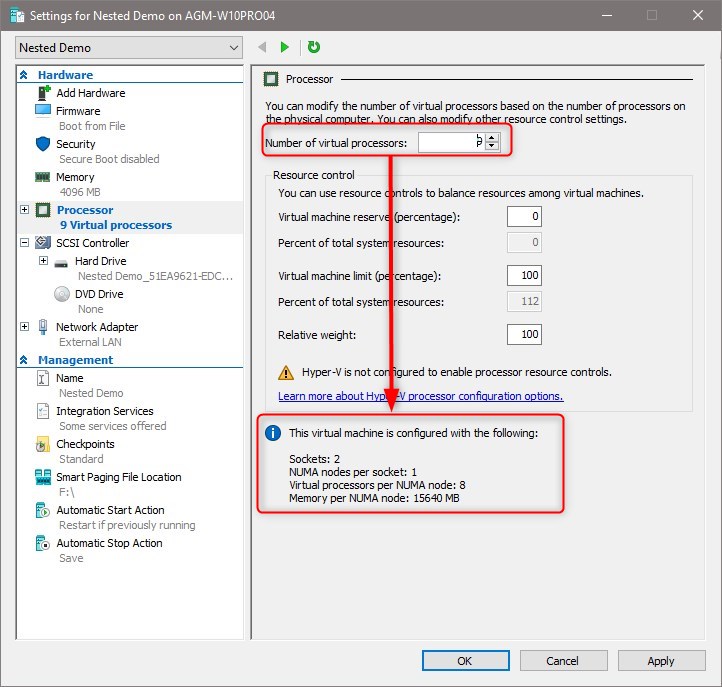The width and height of the screenshot is (722, 687).
Task: Close the settings window
Action: 698,15
